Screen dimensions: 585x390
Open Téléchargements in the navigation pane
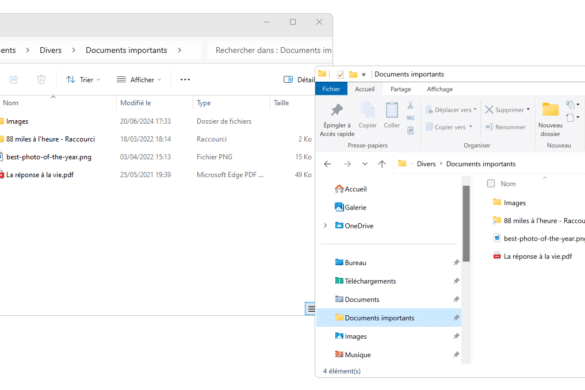365,281
